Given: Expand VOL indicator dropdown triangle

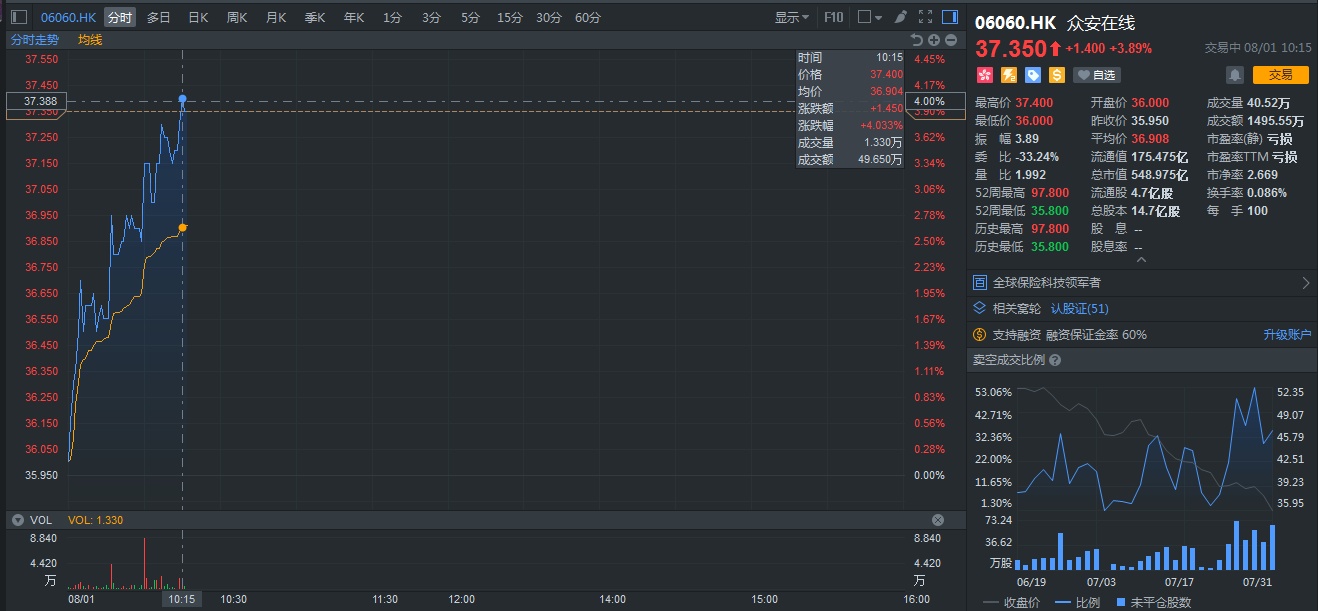Looking at the screenshot, I should tap(17, 520).
